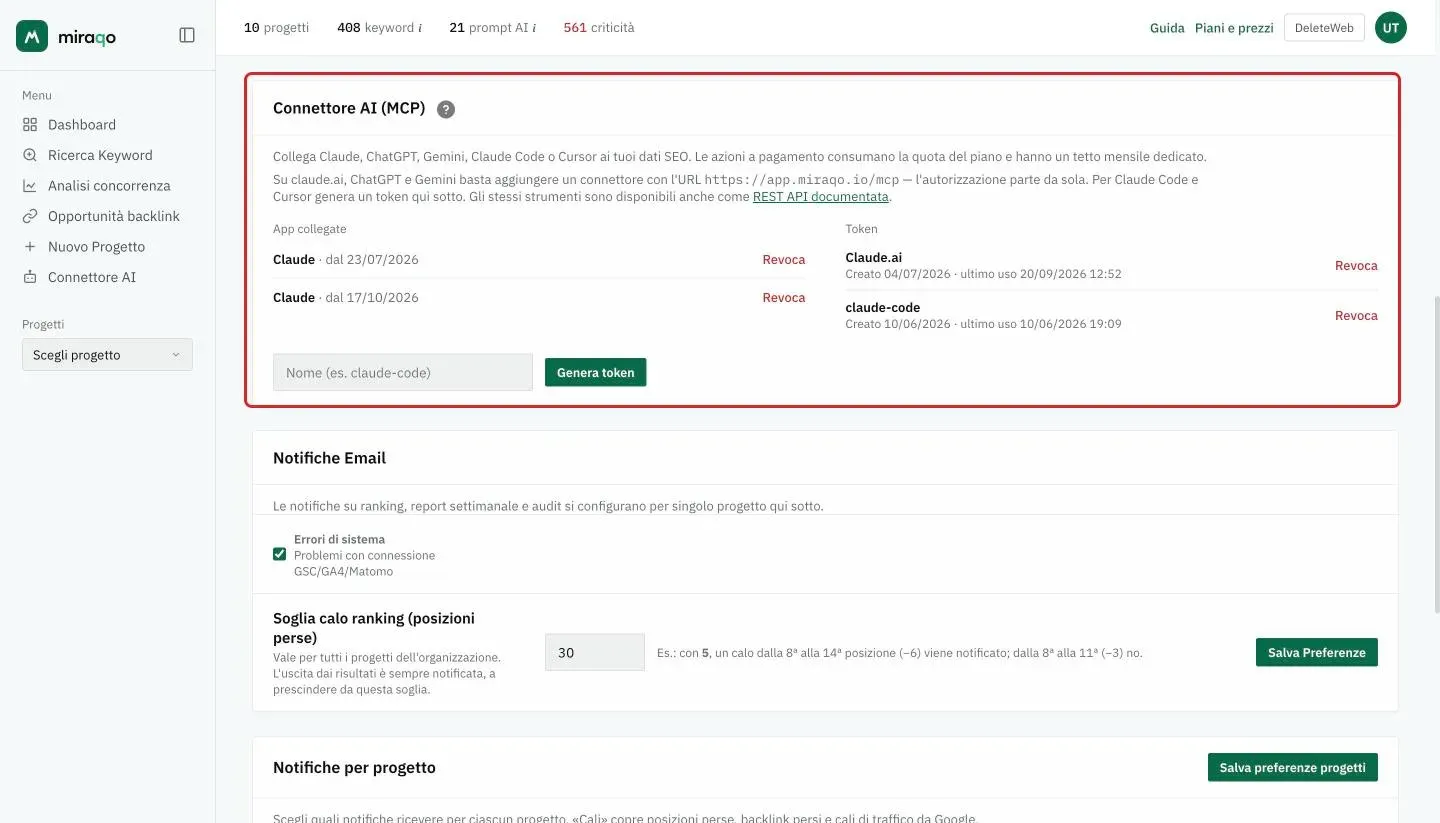Toggle the Errori di sistema checkbox
Viewport: 1440px width, 823px height.
[x=280, y=554]
